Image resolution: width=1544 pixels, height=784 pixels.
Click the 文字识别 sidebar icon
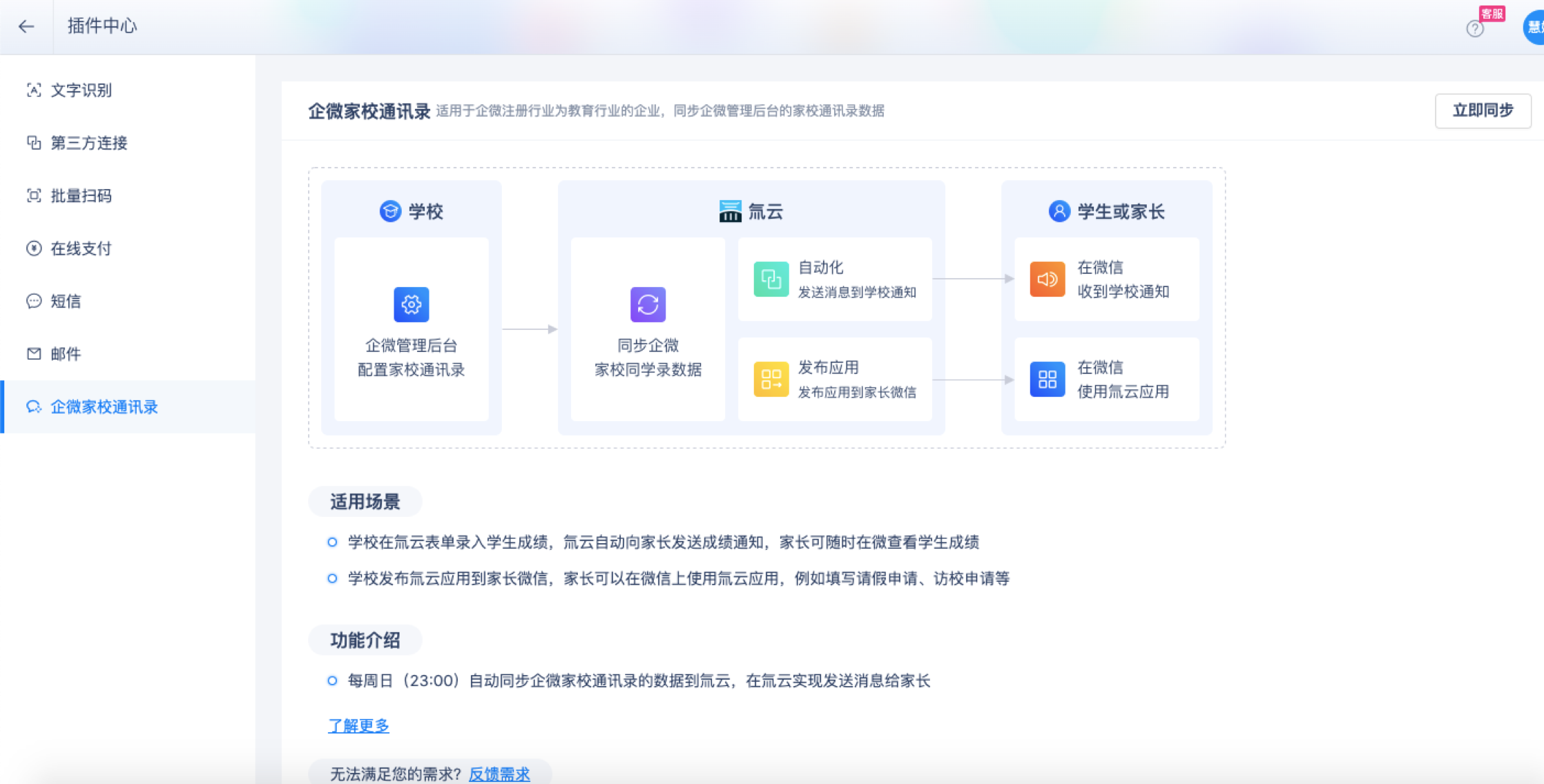point(33,90)
